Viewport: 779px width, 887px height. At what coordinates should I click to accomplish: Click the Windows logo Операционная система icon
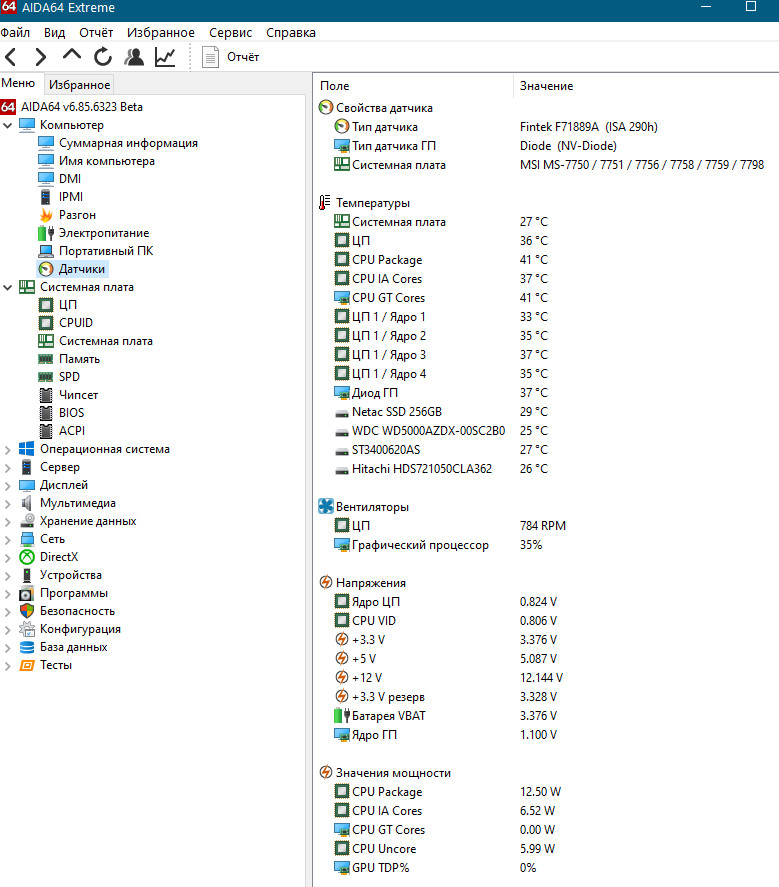point(27,449)
